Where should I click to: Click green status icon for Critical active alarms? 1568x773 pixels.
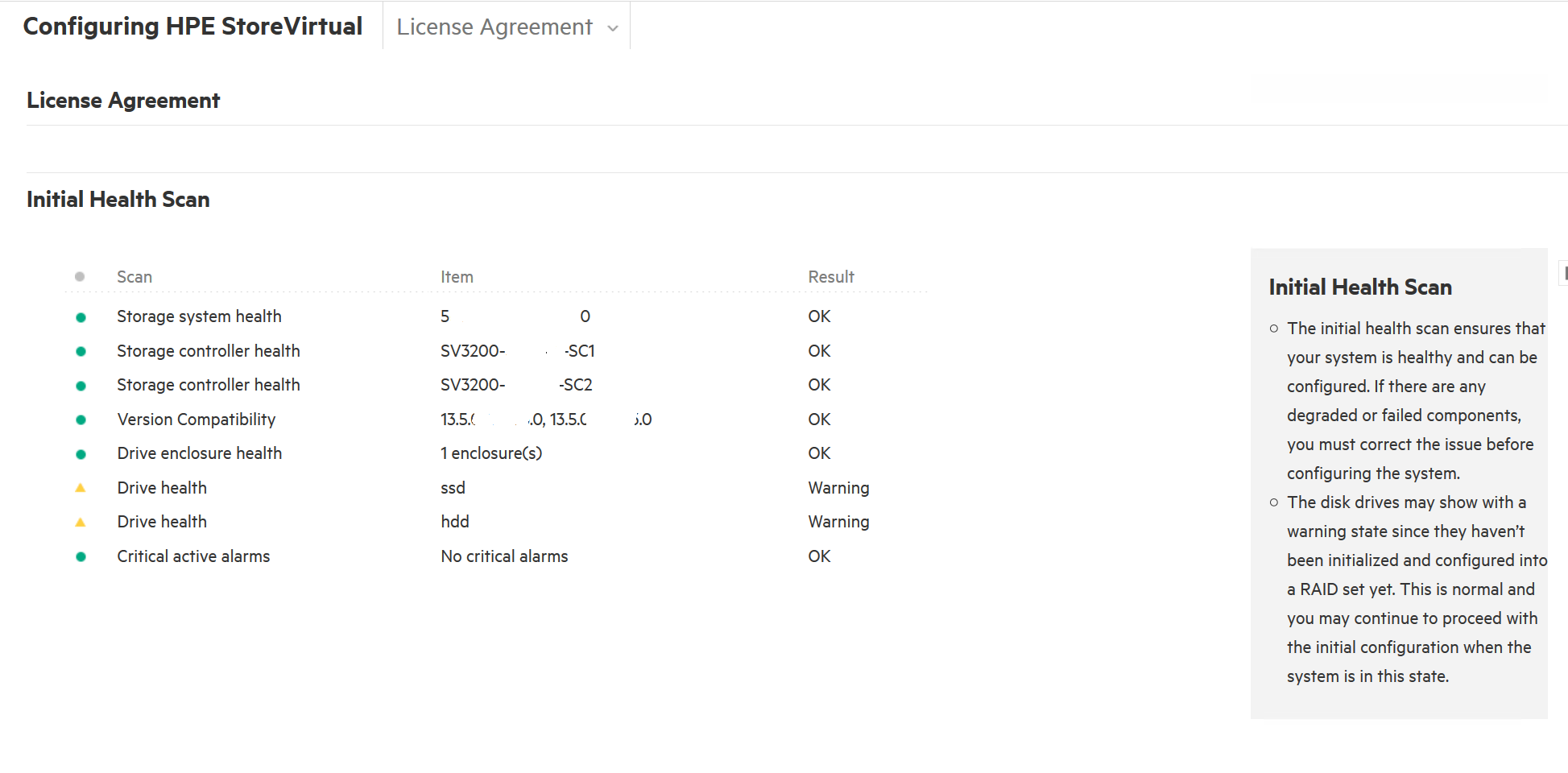[81, 556]
